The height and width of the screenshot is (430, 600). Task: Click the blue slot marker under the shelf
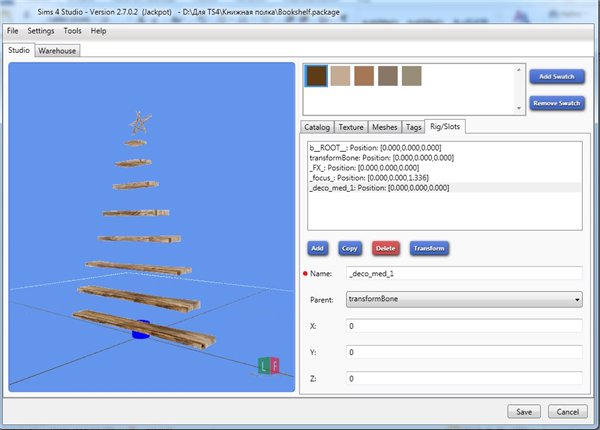click(x=140, y=328)
